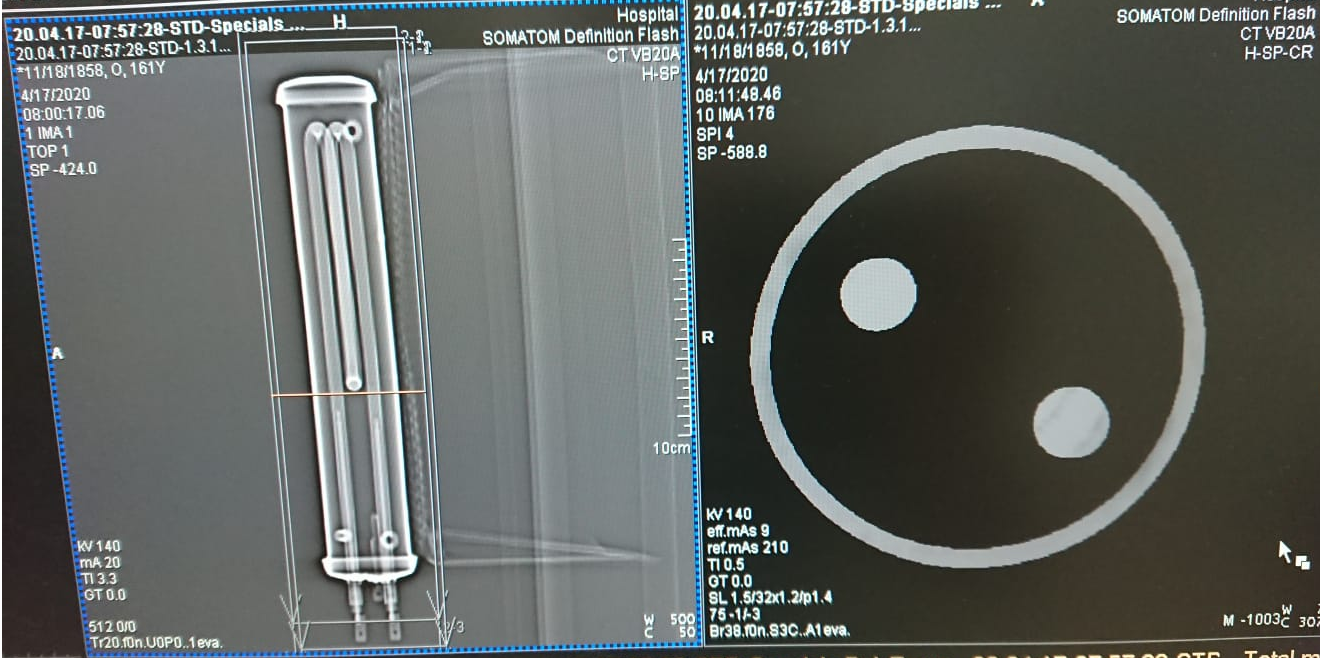
Task: Click the H orientation marker above the topogram
Action: pos(340,22)
